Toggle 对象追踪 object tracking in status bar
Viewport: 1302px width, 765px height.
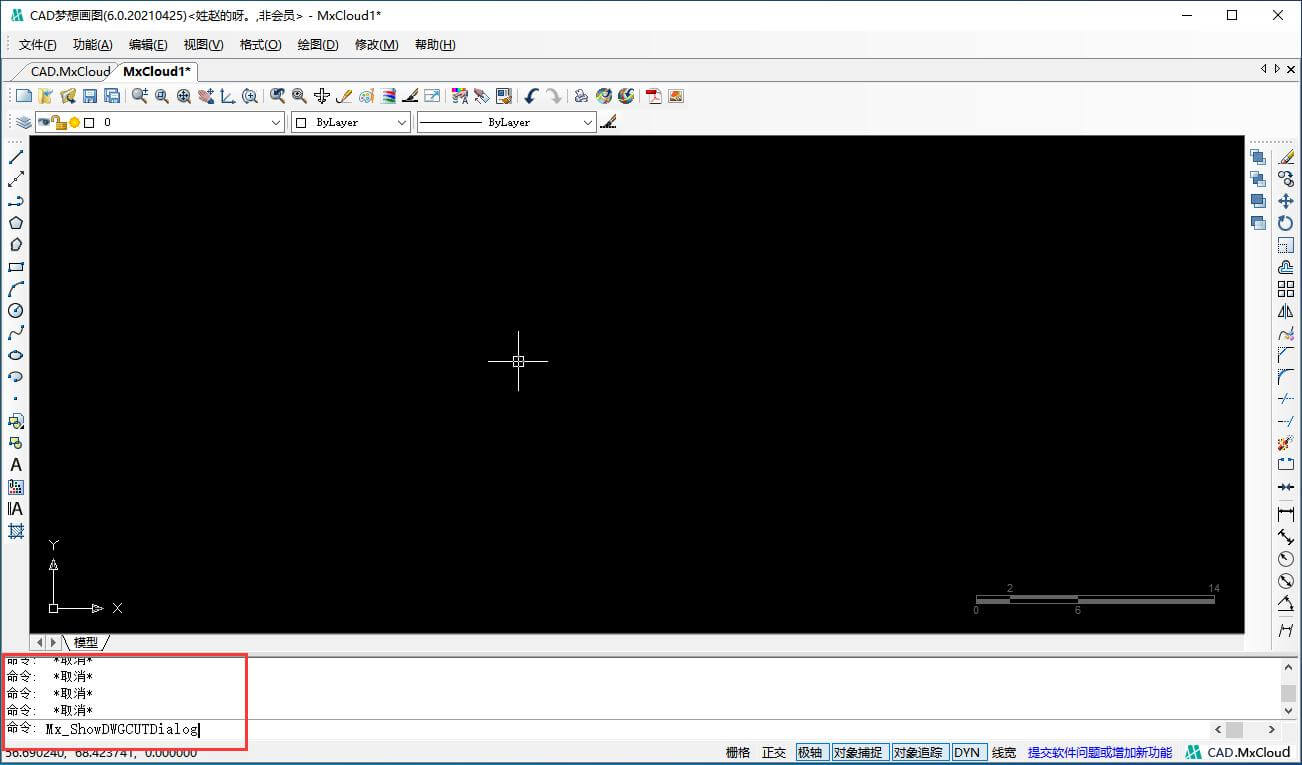[x=919, y=752]
